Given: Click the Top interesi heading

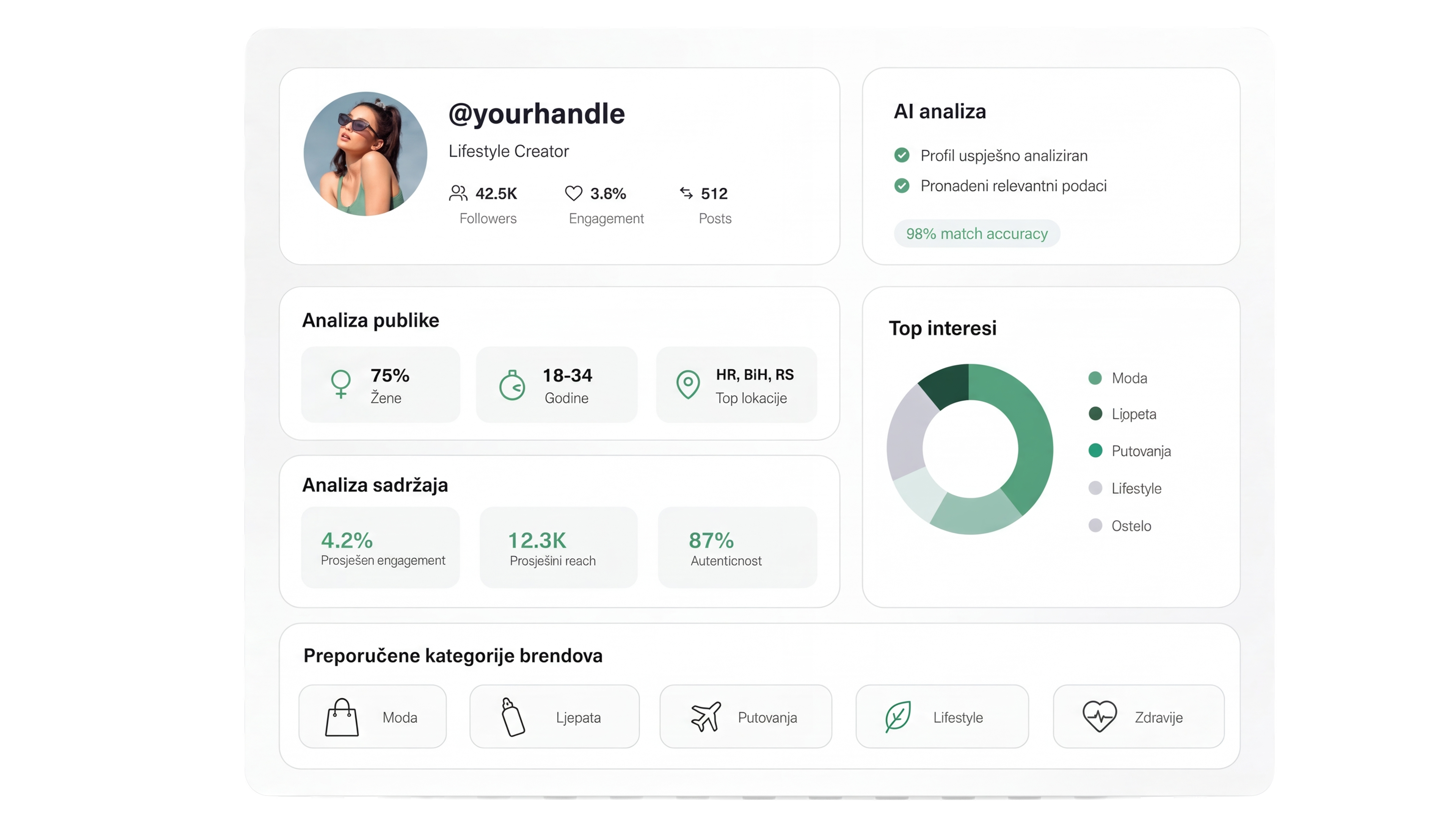Looking at the screenshot, I should (x=942, y=328).
